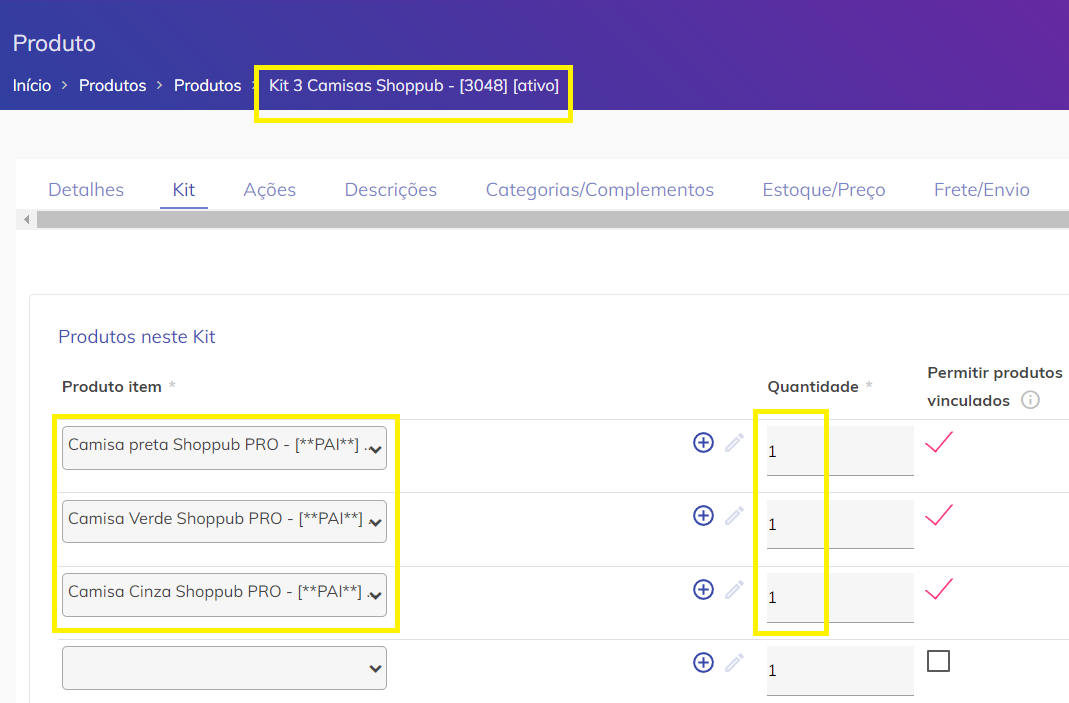This screenshot has height=703, width=1069.
Task: Click the Permitir produtos vinculados label
Action: tap(995, 387)
